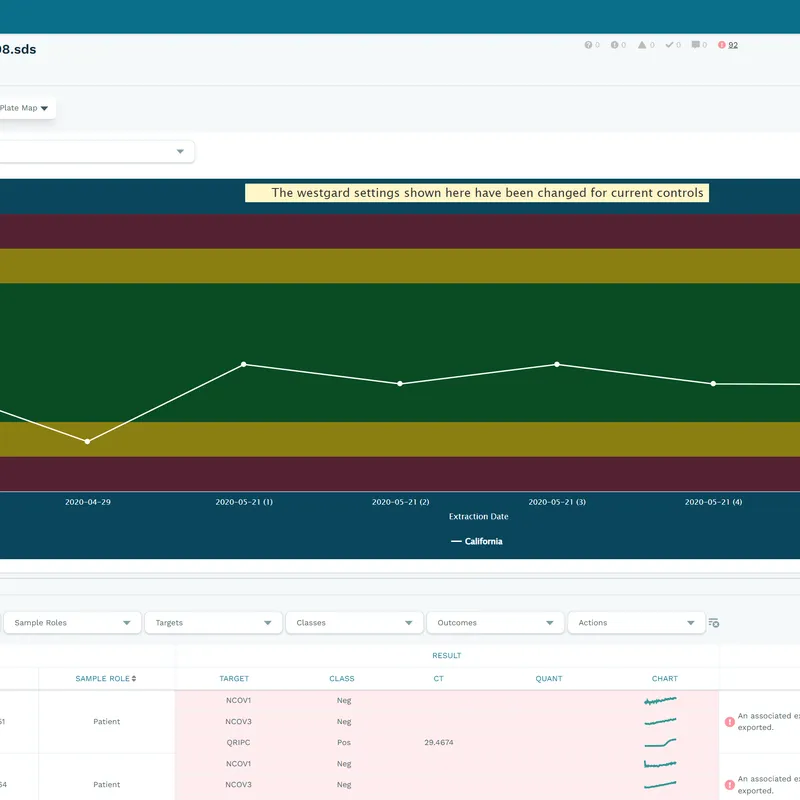Click the warning triangle counter icon
Screen dimensions: 800x800
(x=642, y=45)
